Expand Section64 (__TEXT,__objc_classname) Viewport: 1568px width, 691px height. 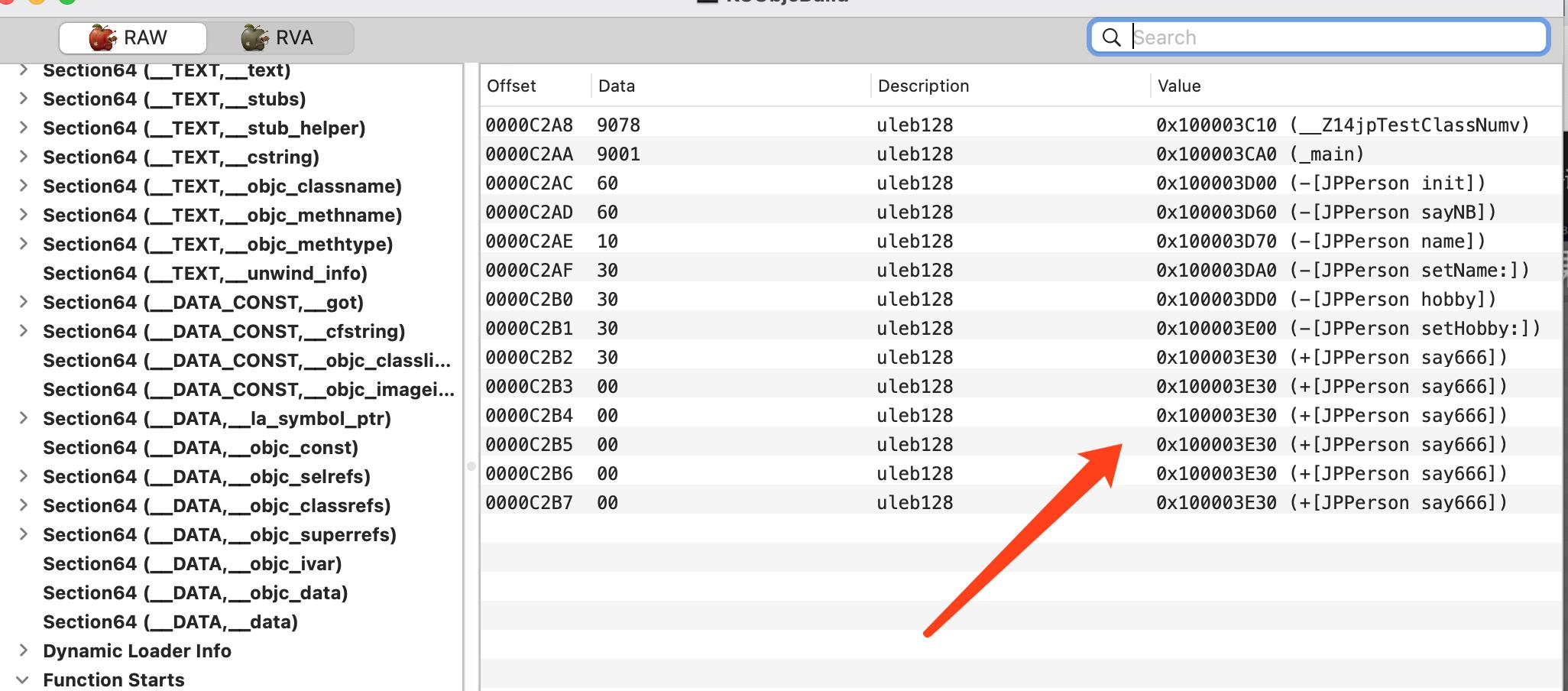click(24, 186)
